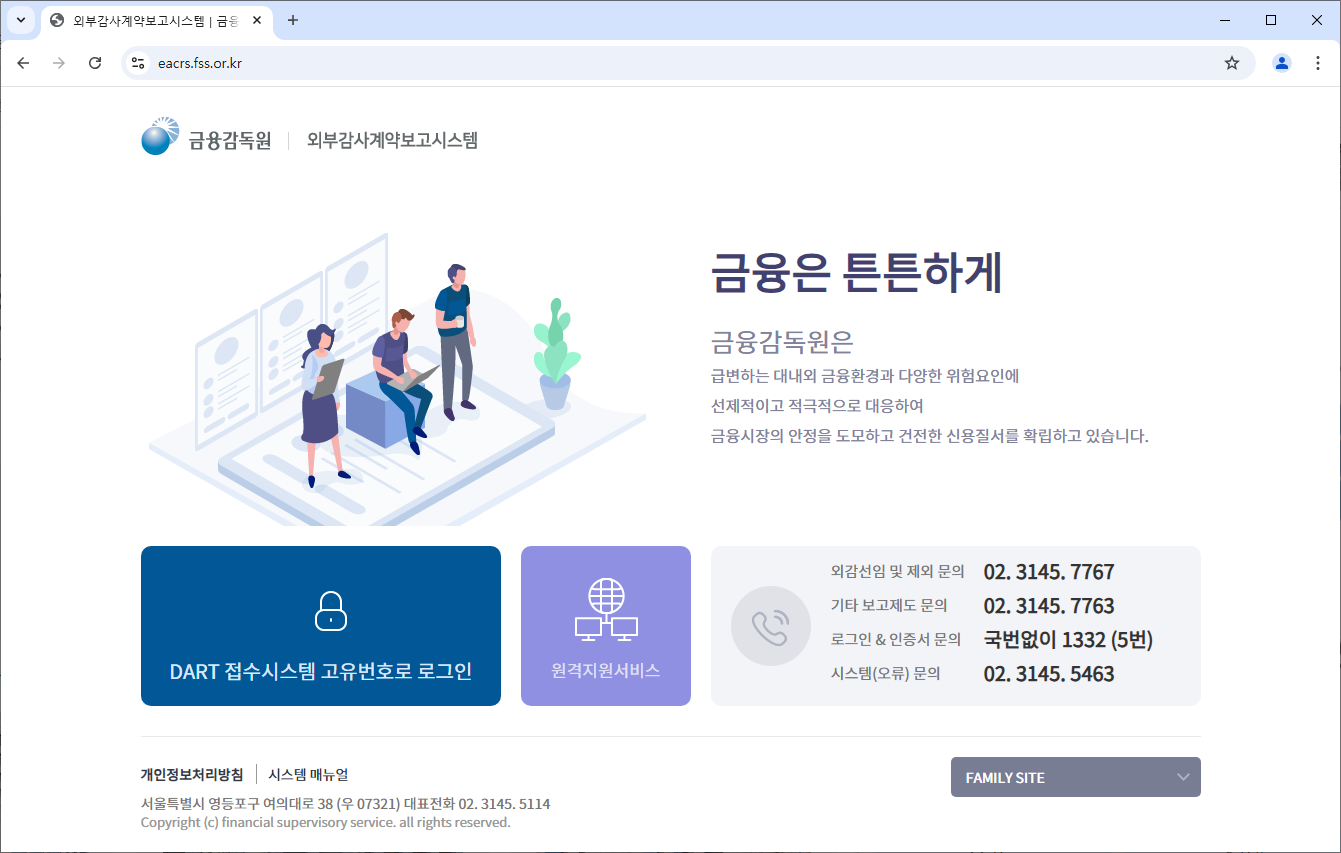Click the headline 금융은 튼튼하게
Screen dimensions: 1341x853
pos(857,272)
